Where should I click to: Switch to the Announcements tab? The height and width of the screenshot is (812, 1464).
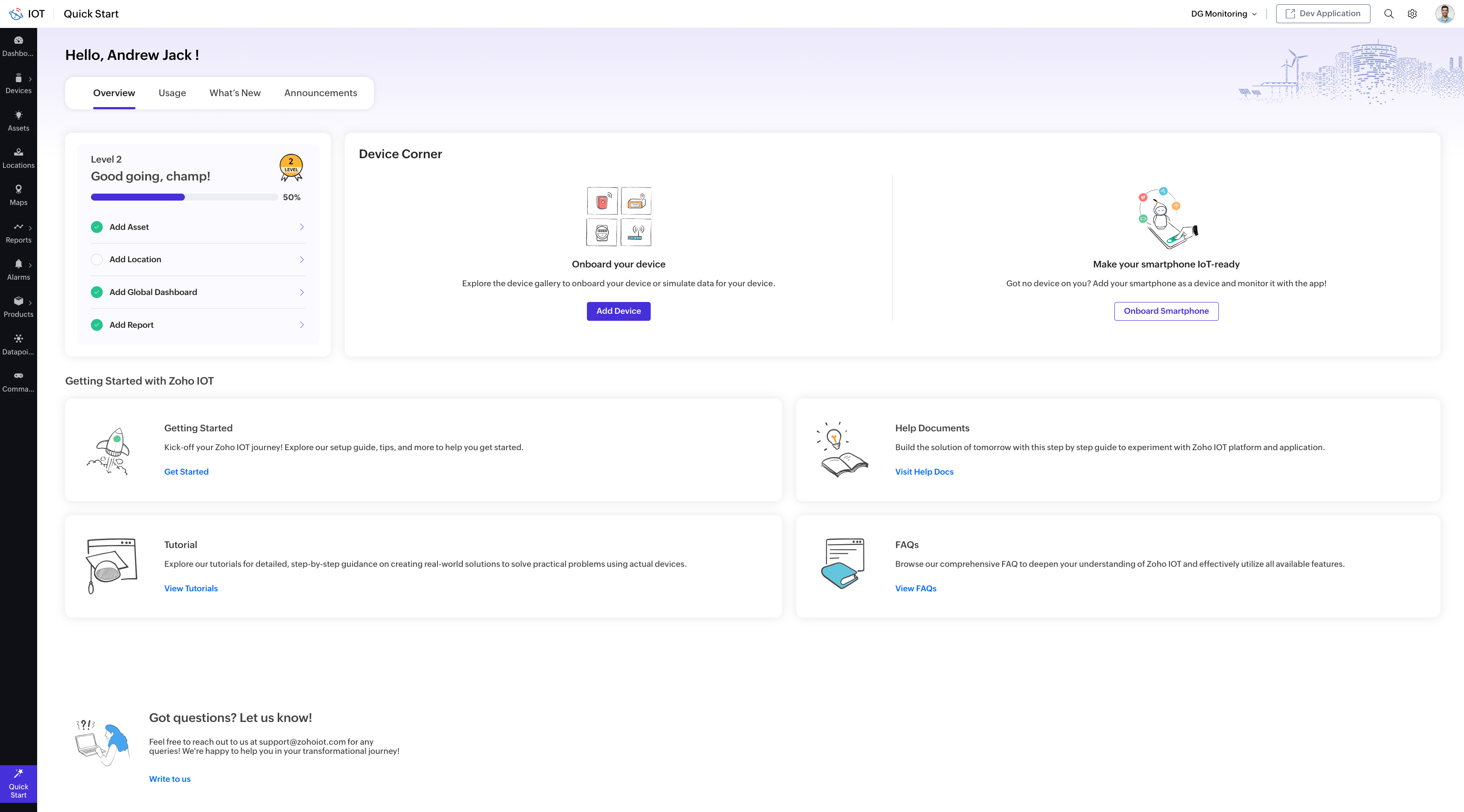pyautogui.click(x=320, y=93)
